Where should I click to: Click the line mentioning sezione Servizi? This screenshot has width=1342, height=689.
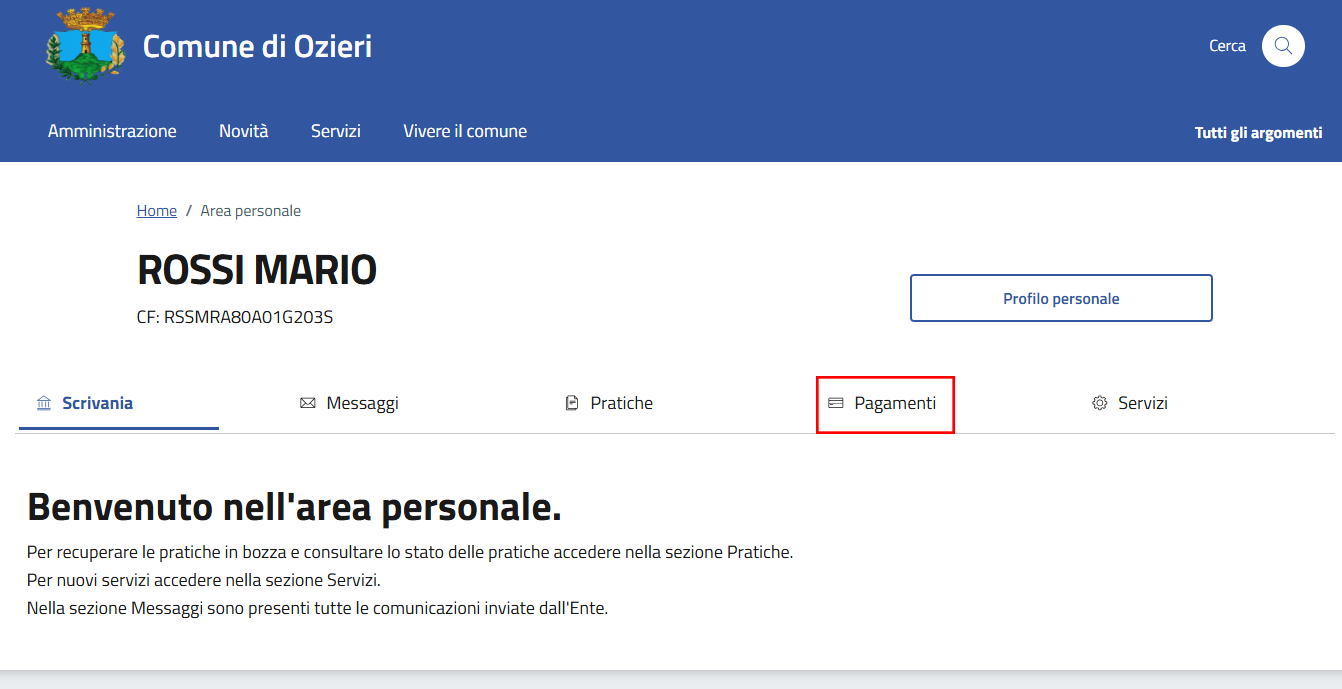(x=204, y=580)
